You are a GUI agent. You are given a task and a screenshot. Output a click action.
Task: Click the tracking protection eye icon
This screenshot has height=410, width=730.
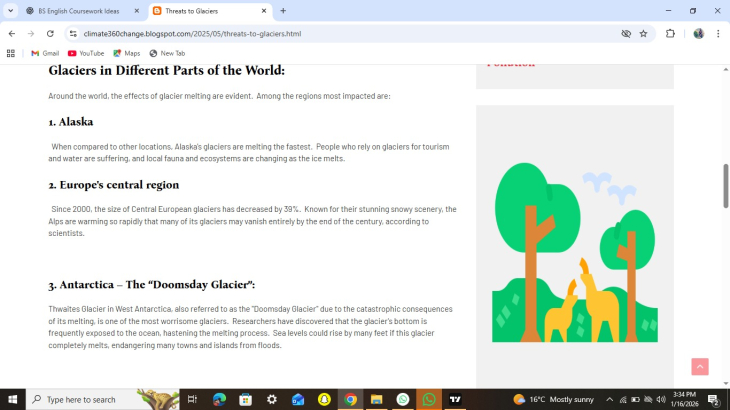[x=626, y=33]
